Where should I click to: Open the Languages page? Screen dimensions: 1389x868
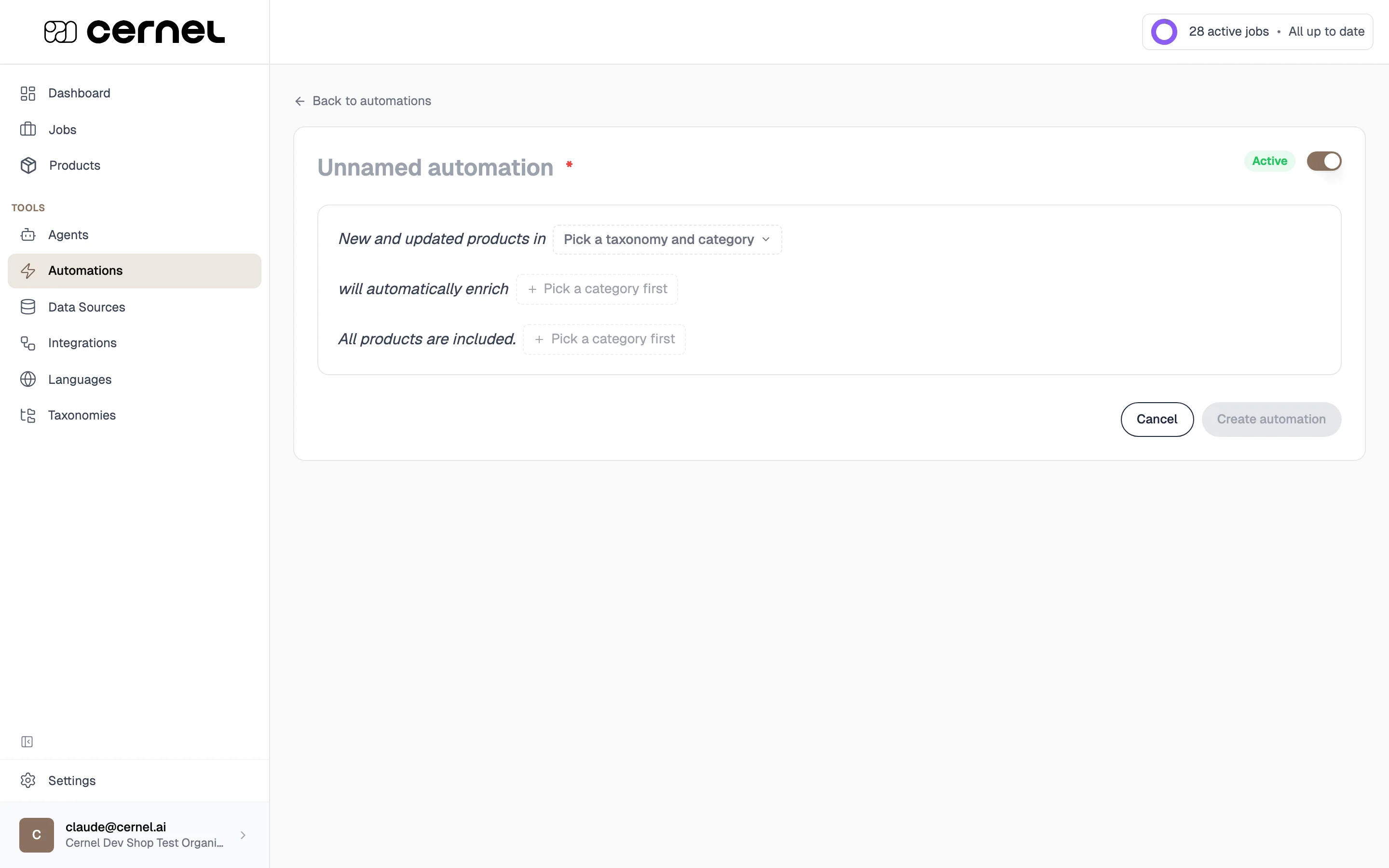134,380
